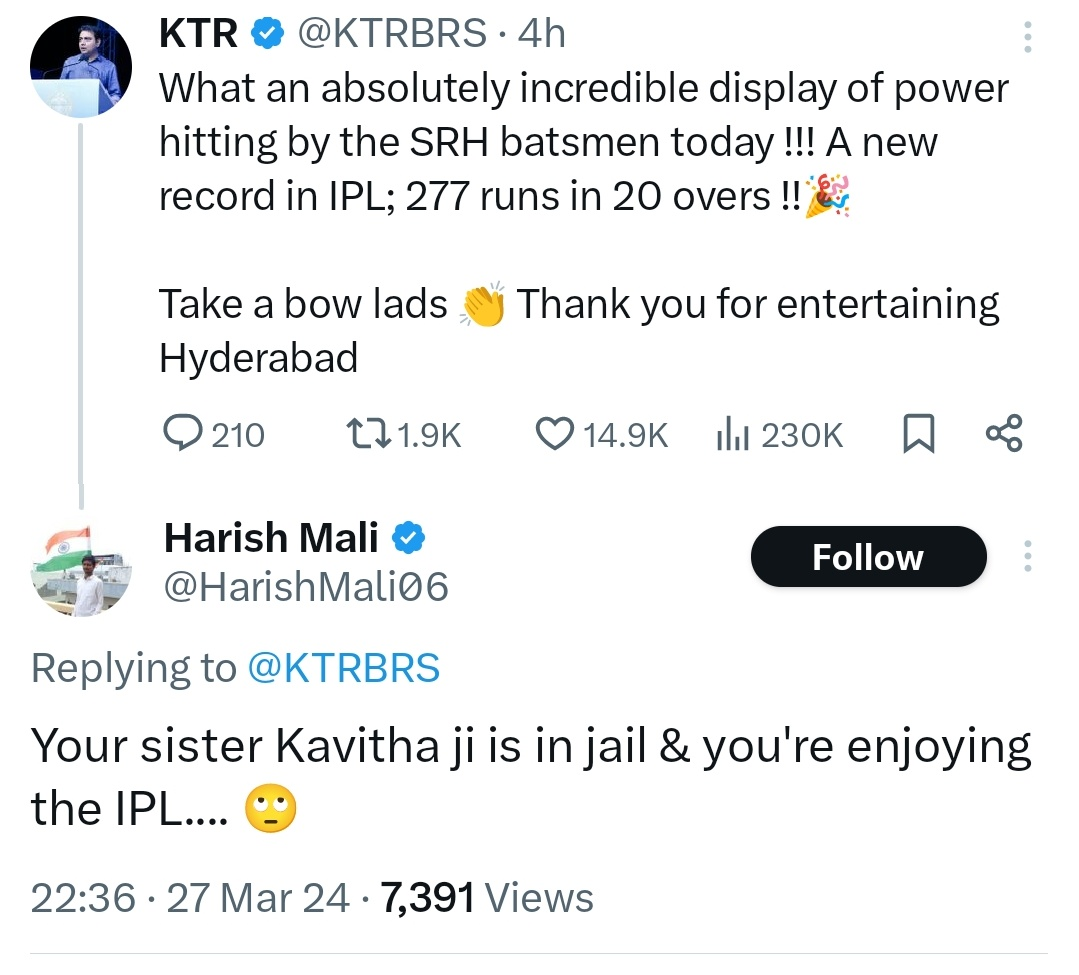View analytics for KTR's tweet
1079x975 pixels.
779,434
